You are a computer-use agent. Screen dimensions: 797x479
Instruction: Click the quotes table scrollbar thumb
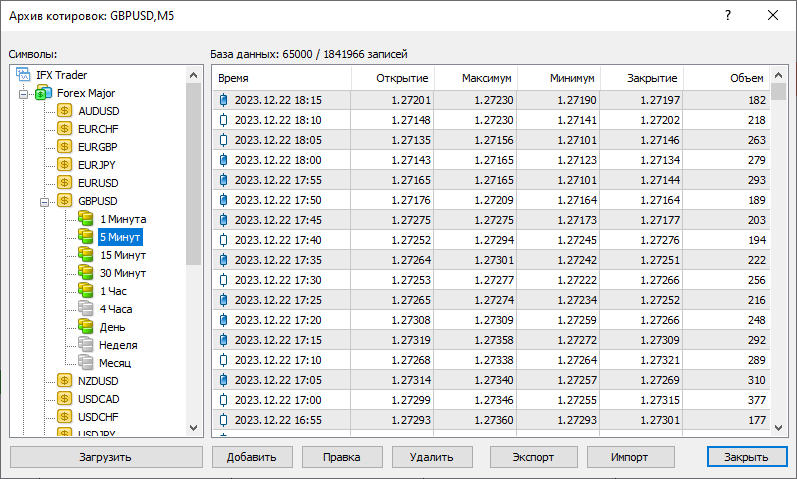778,92
